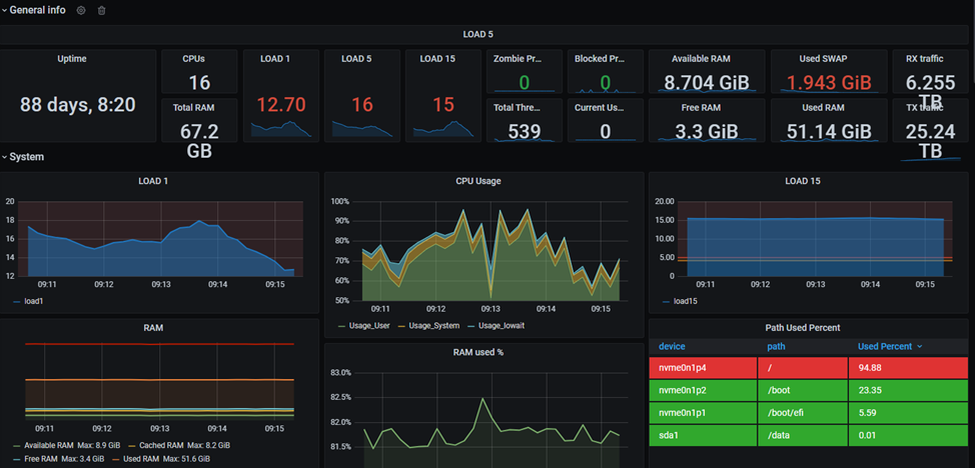Screen dimensions: 975x468
Task: Open the Path Used Percent panel title menu
Action: (802, 328)
